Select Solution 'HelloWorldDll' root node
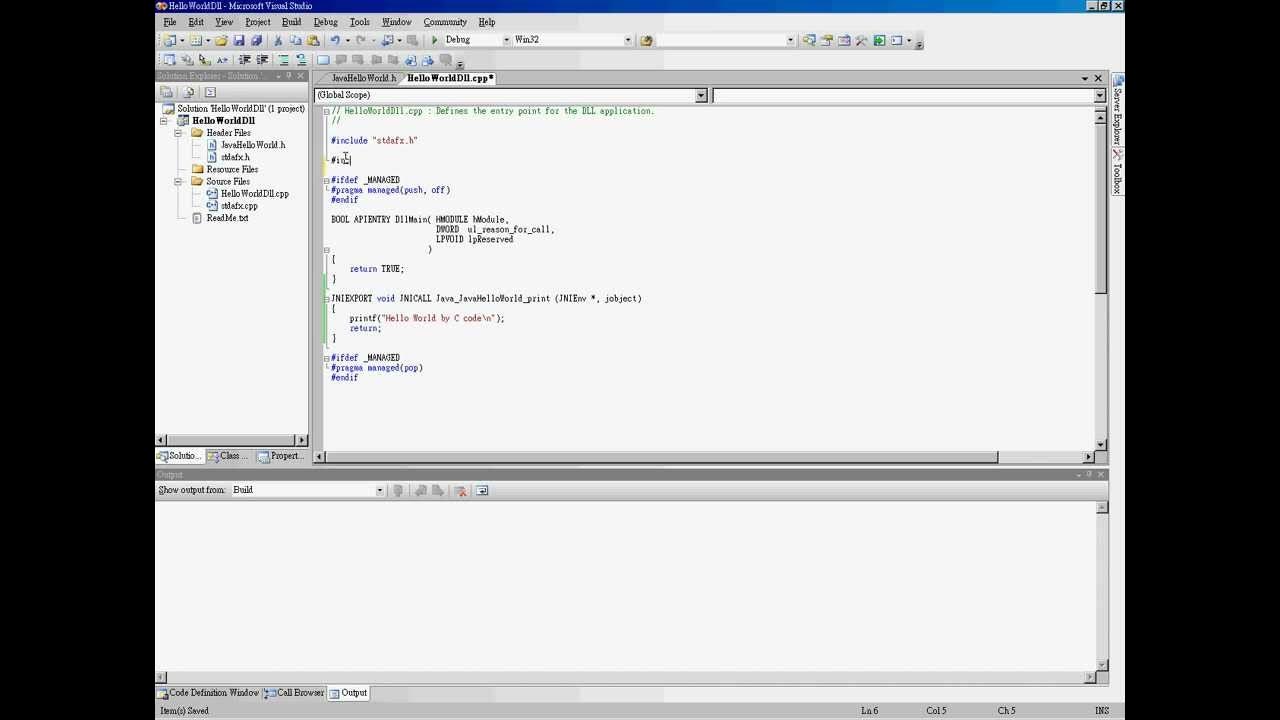 [x=240, y=109]
